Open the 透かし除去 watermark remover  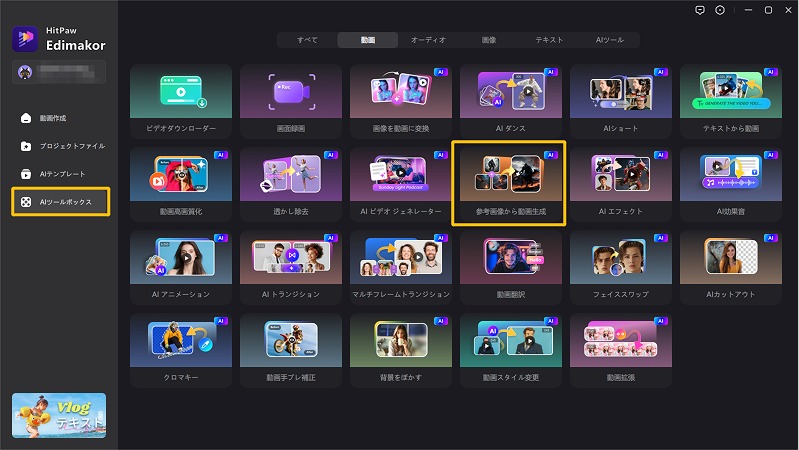tap(291, 184)
